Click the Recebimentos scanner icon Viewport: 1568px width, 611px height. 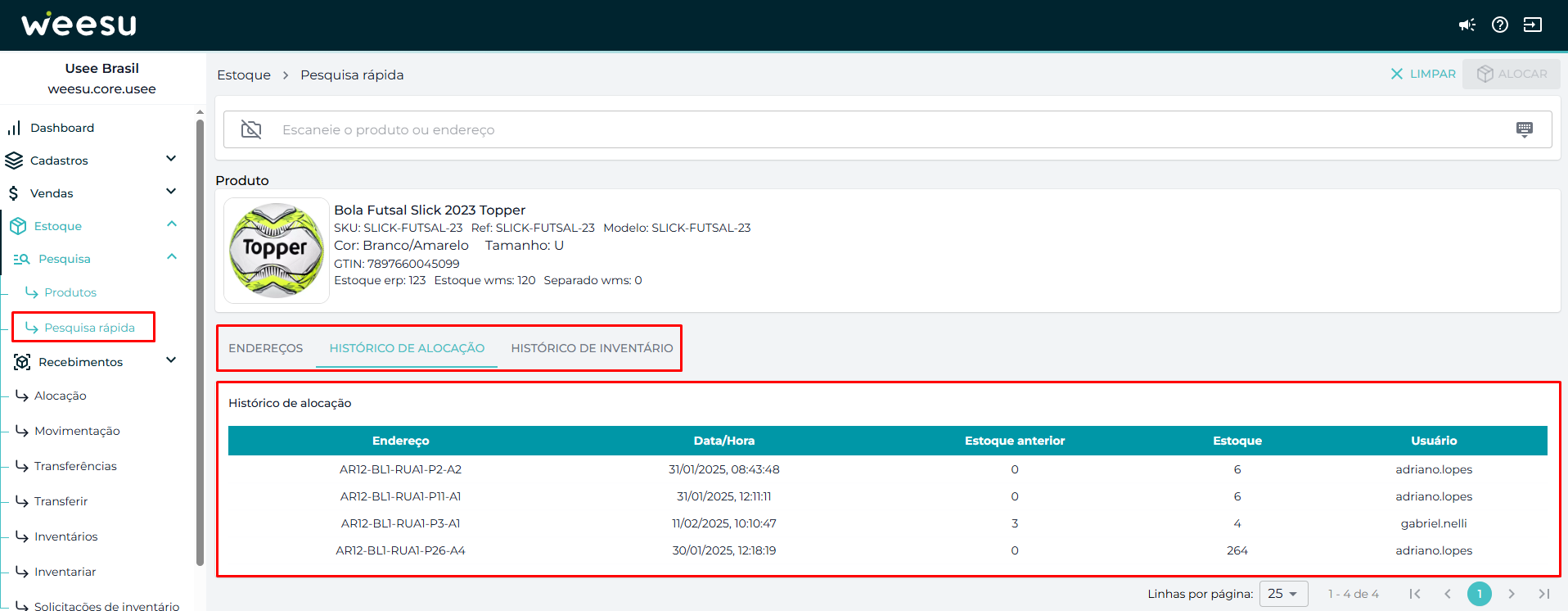(22, 362)
